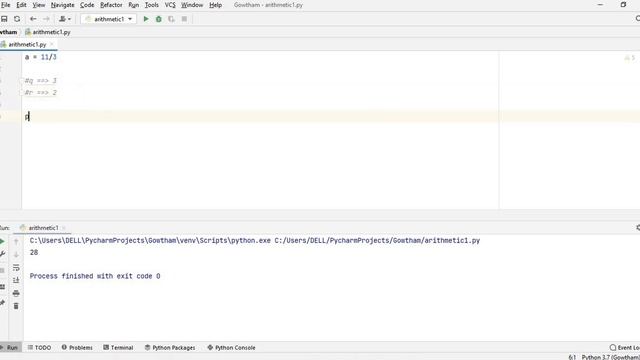This screenshot has height=360, width=640.
Task: Select the arithmetic1.py editor tab
Action: coord(27,44)
